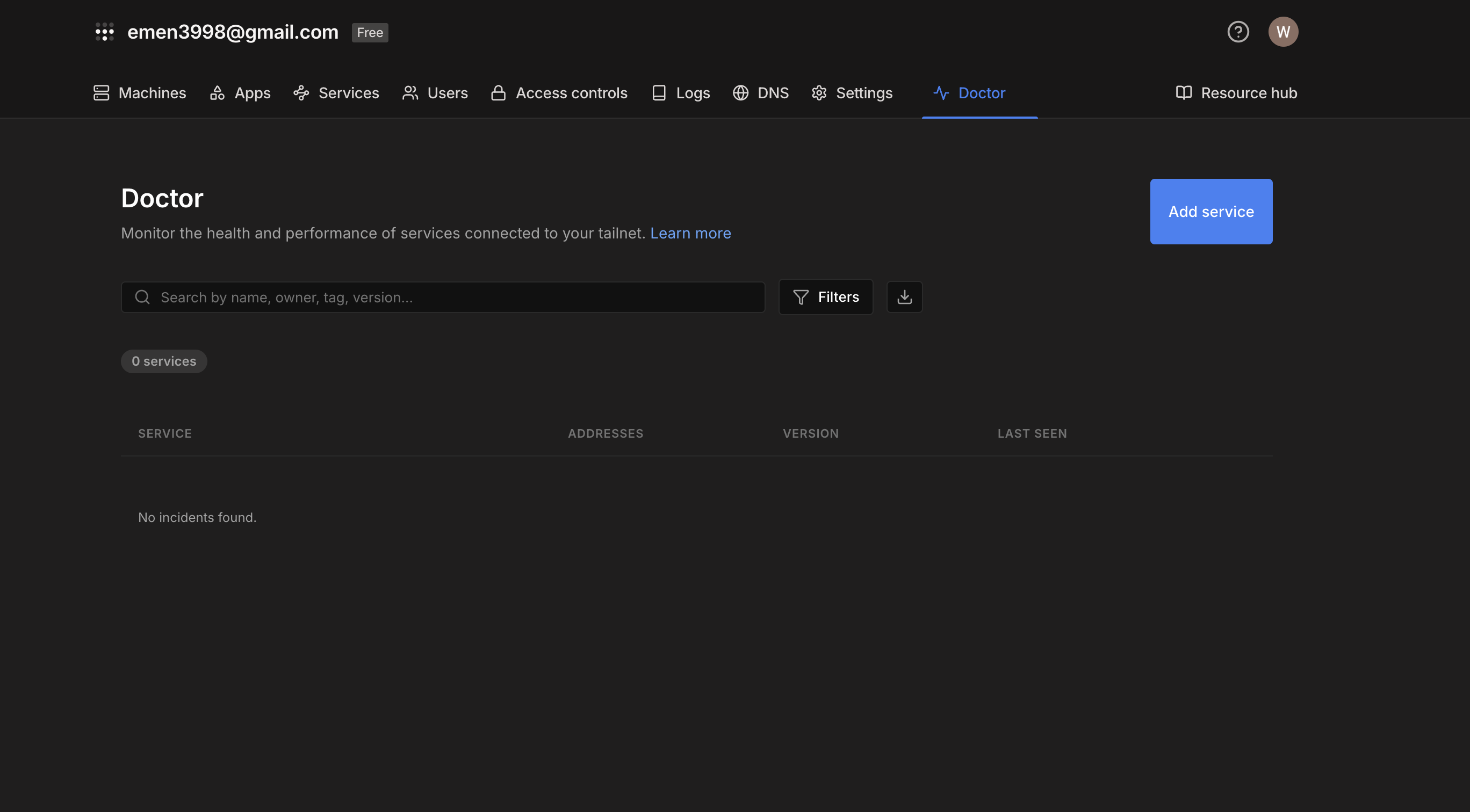Open the help question mark icon

tap(1238, 32)
